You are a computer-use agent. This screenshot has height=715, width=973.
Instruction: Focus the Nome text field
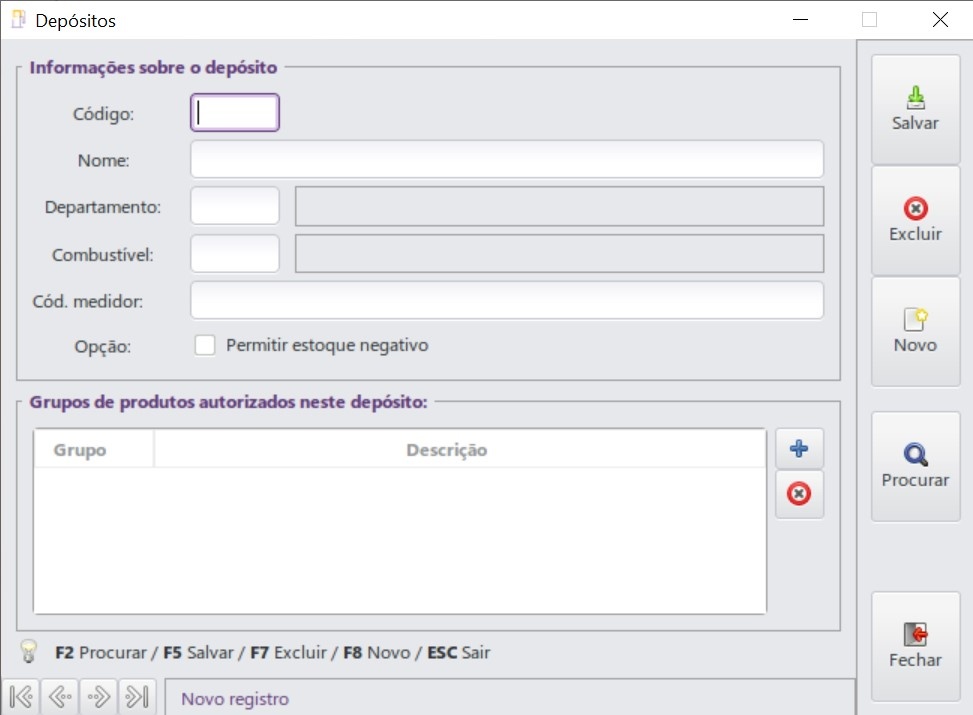coord(507,159)
